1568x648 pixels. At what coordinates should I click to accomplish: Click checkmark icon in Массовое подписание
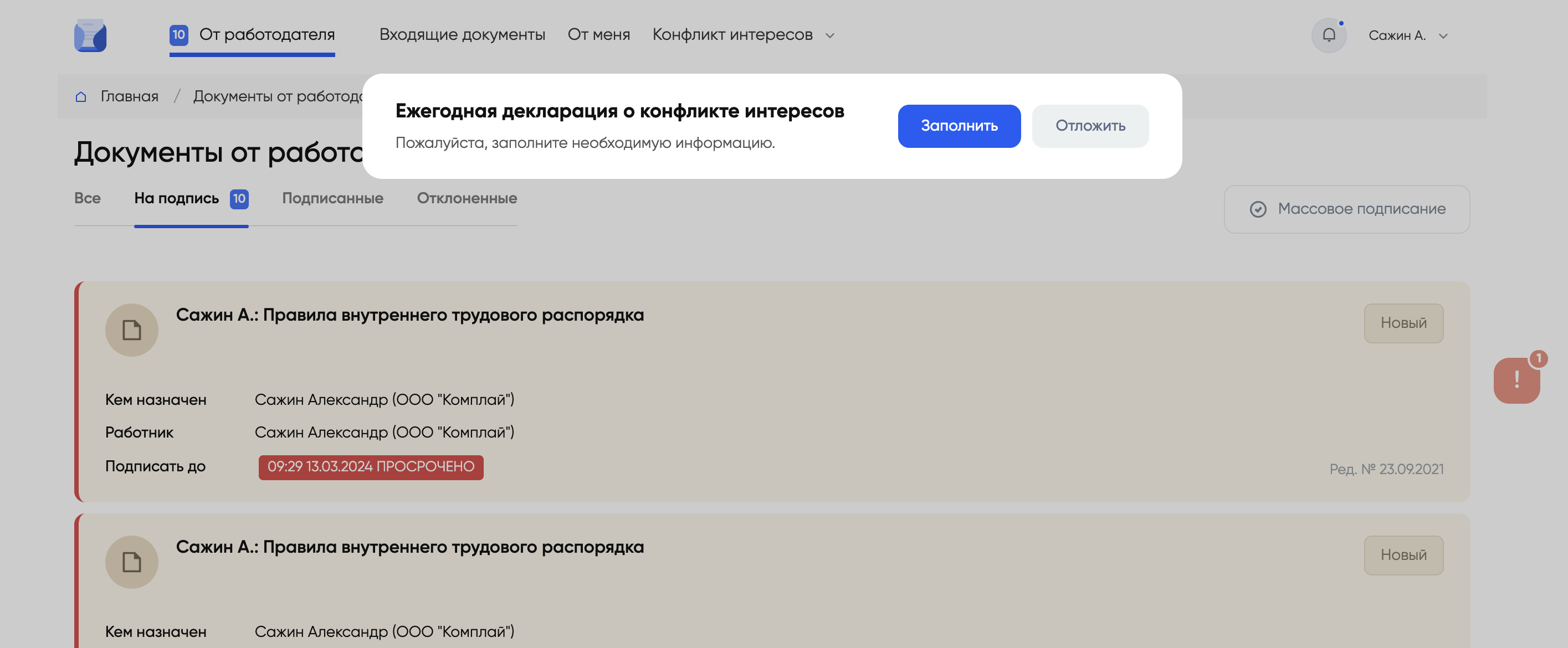click(1258, 209)
